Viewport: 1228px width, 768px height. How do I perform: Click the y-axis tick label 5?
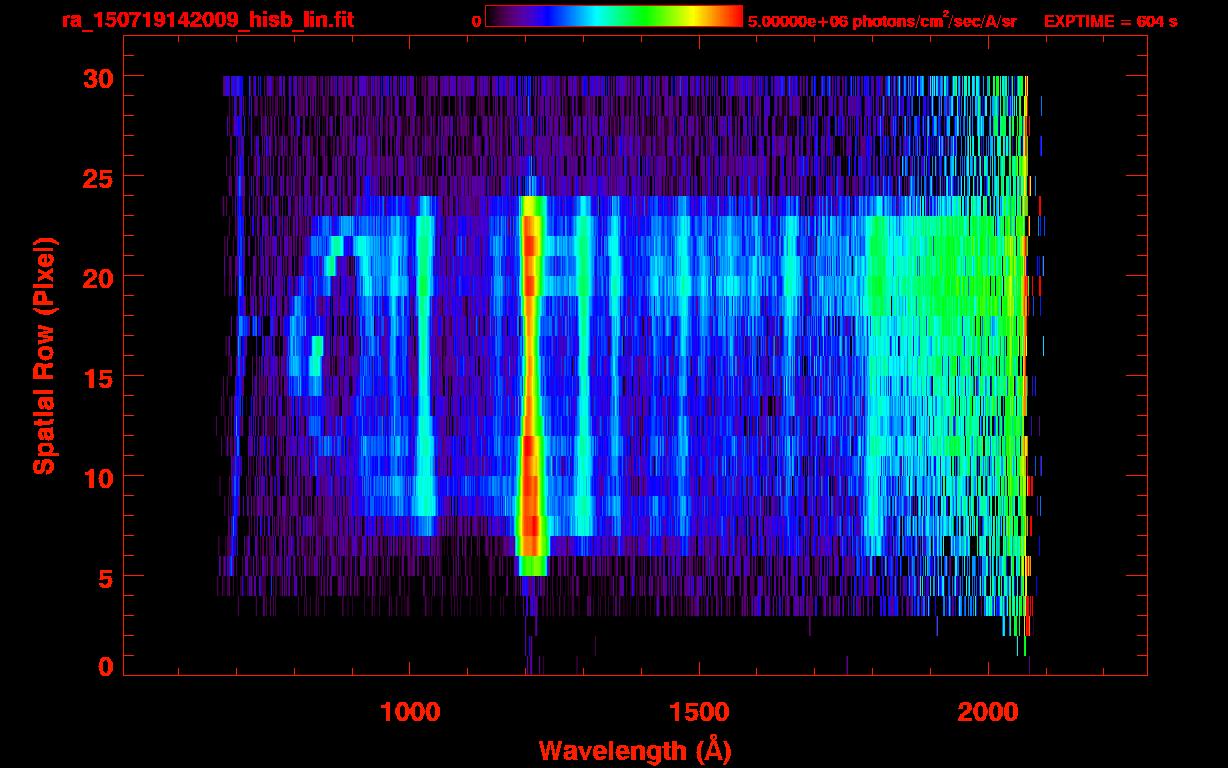pyautogui.click(x=106, y=577)
